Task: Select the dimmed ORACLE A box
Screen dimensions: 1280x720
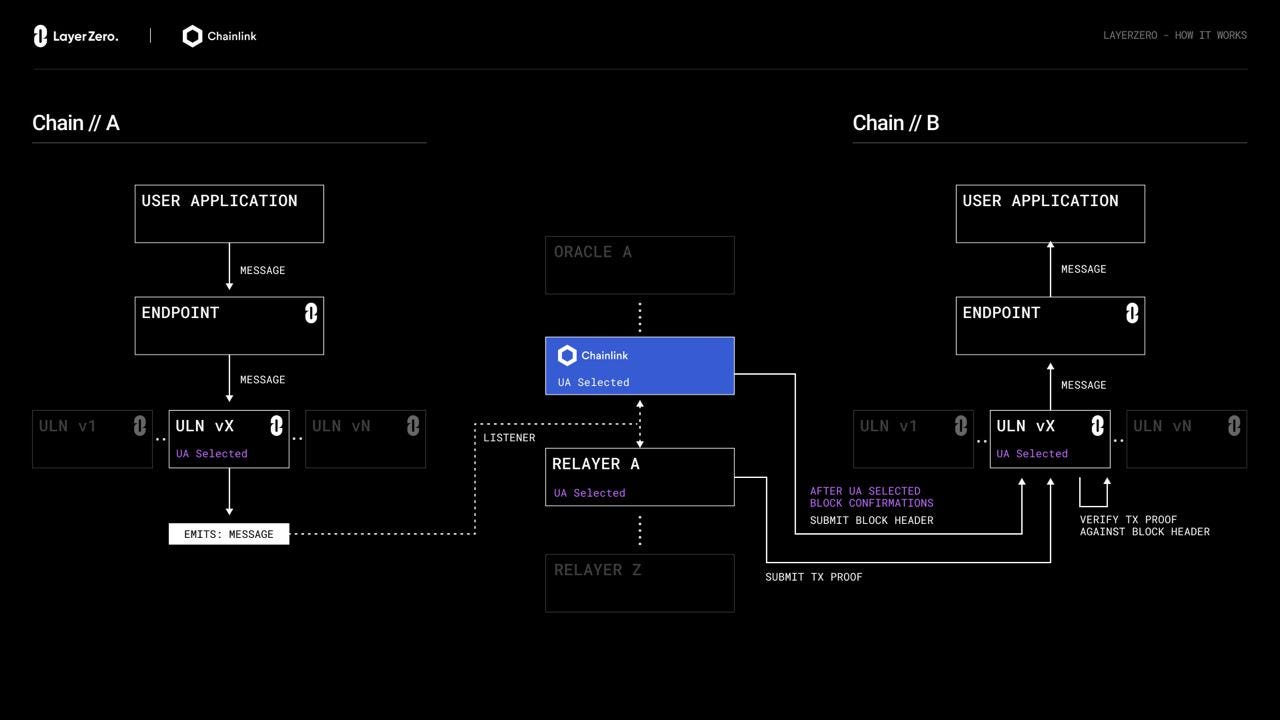Action: 639,265
